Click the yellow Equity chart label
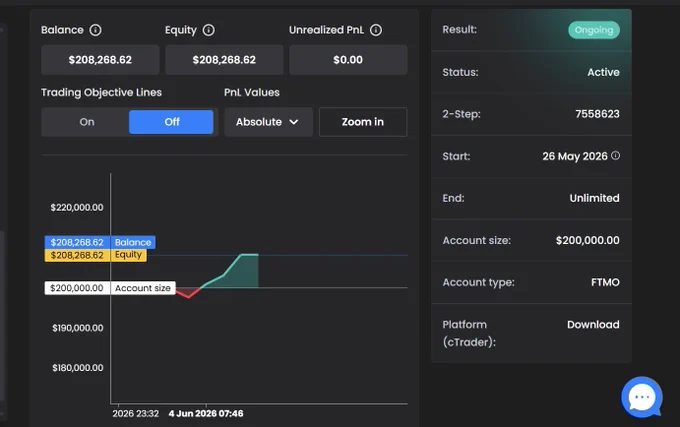680x427 pixels. click(x=96, y=255)
